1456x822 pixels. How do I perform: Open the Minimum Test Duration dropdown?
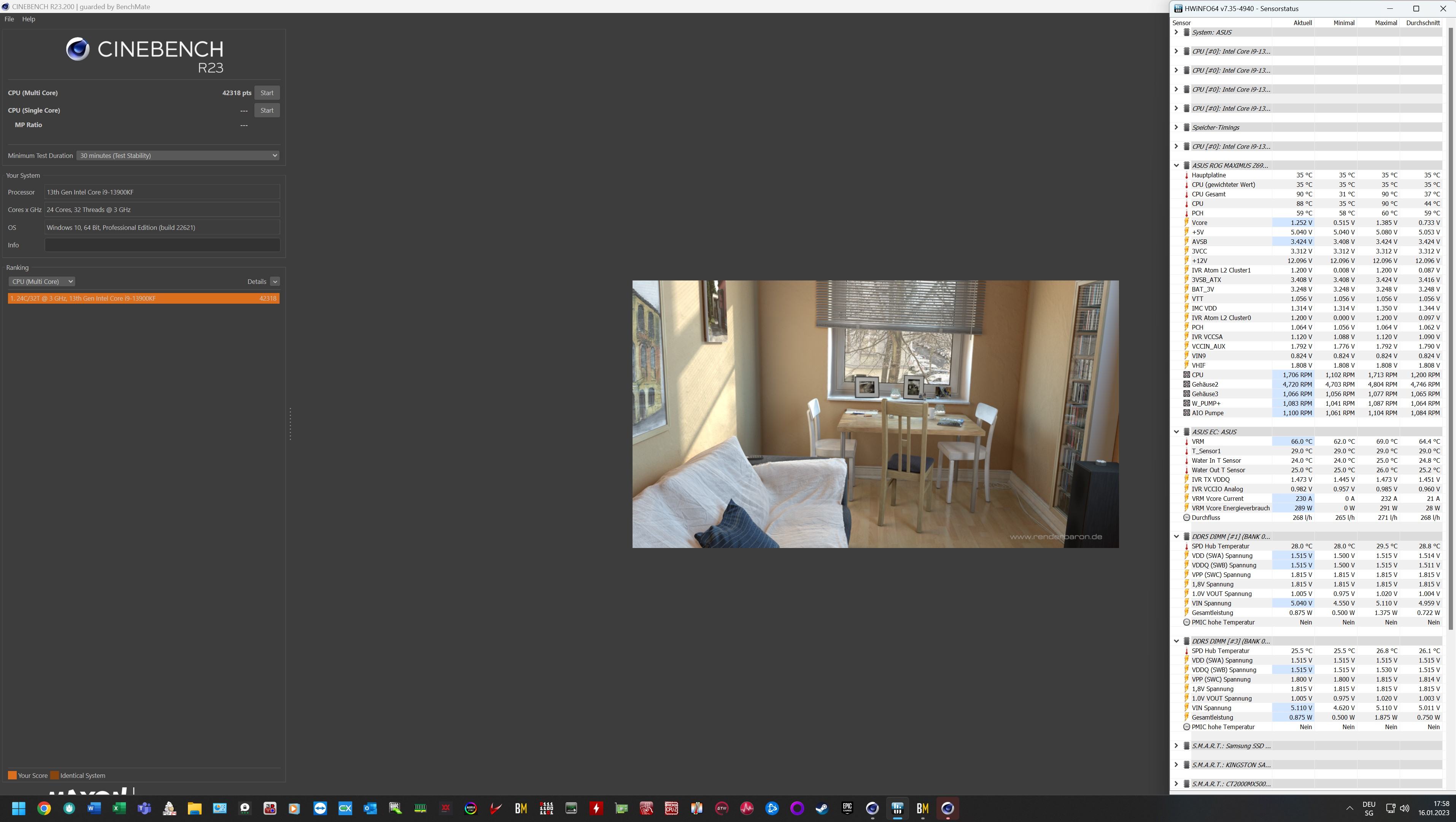point(179,156)
